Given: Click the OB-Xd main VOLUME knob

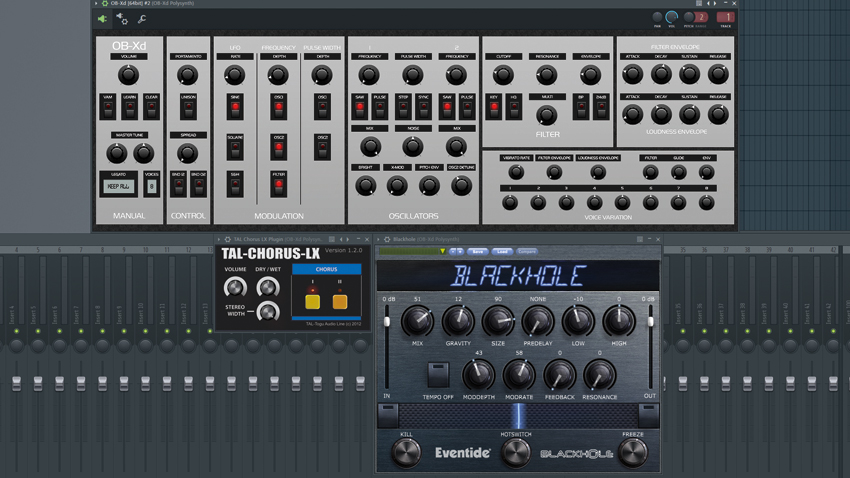Looking at the screenshot, I should click(x=128, y=75).
